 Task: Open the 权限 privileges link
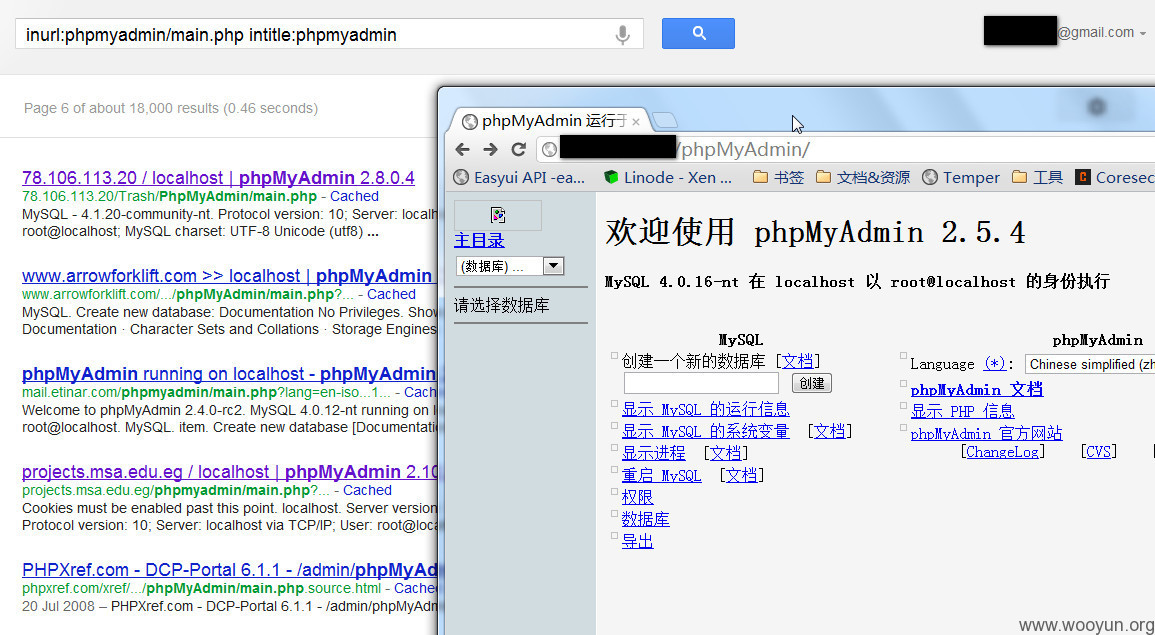(x=637, y=498)
